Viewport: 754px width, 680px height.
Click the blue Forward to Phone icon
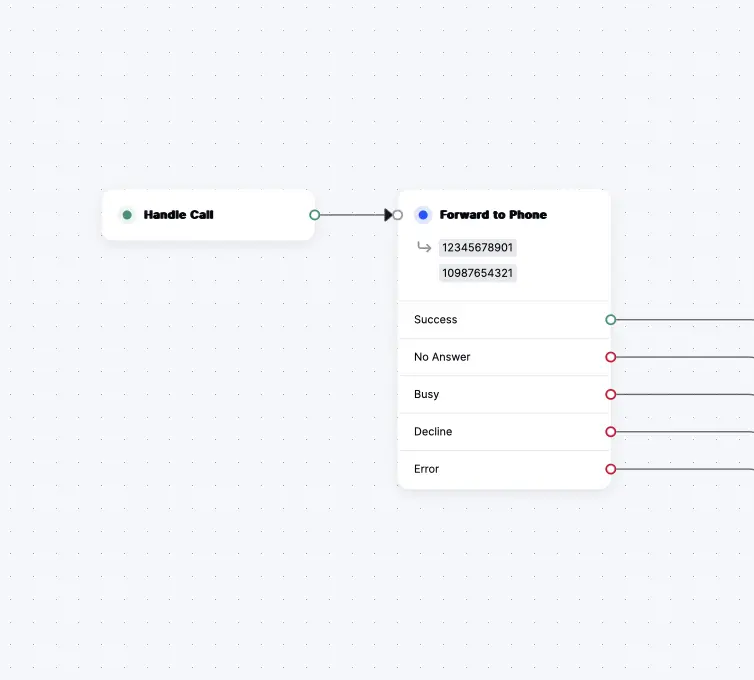[423, 215]
